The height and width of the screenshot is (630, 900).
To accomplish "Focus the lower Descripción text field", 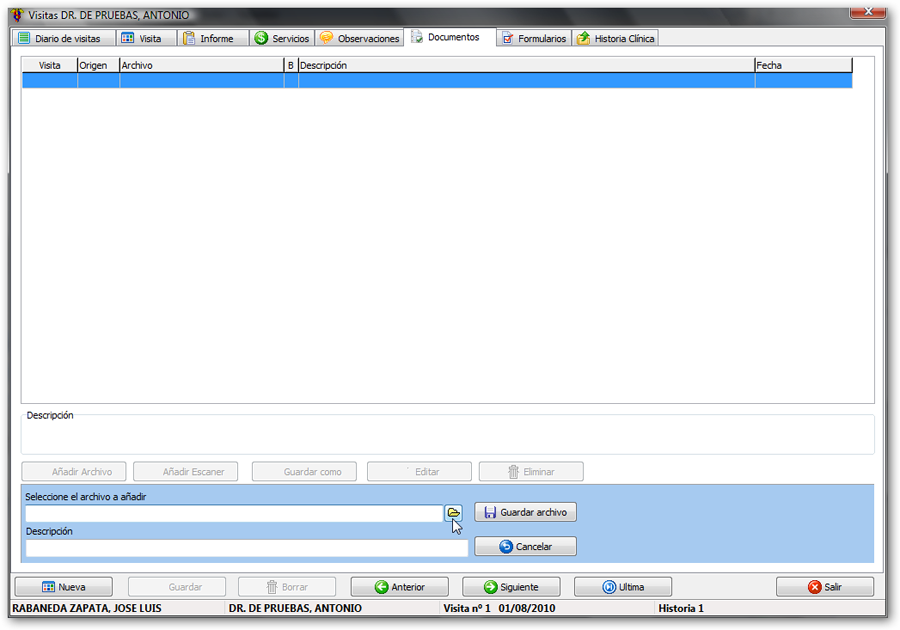I will click(x=246, y=548).
